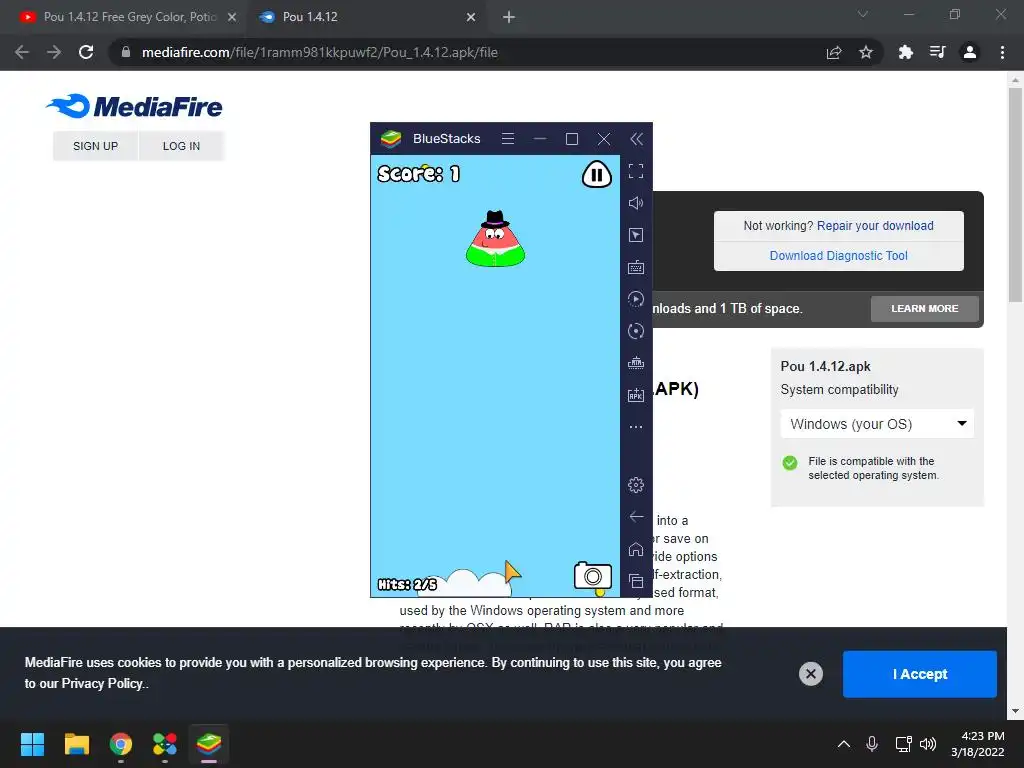Open File Explorer from taskbar
The width and height of the screenshot is (1024, 768).
(76, 744)
